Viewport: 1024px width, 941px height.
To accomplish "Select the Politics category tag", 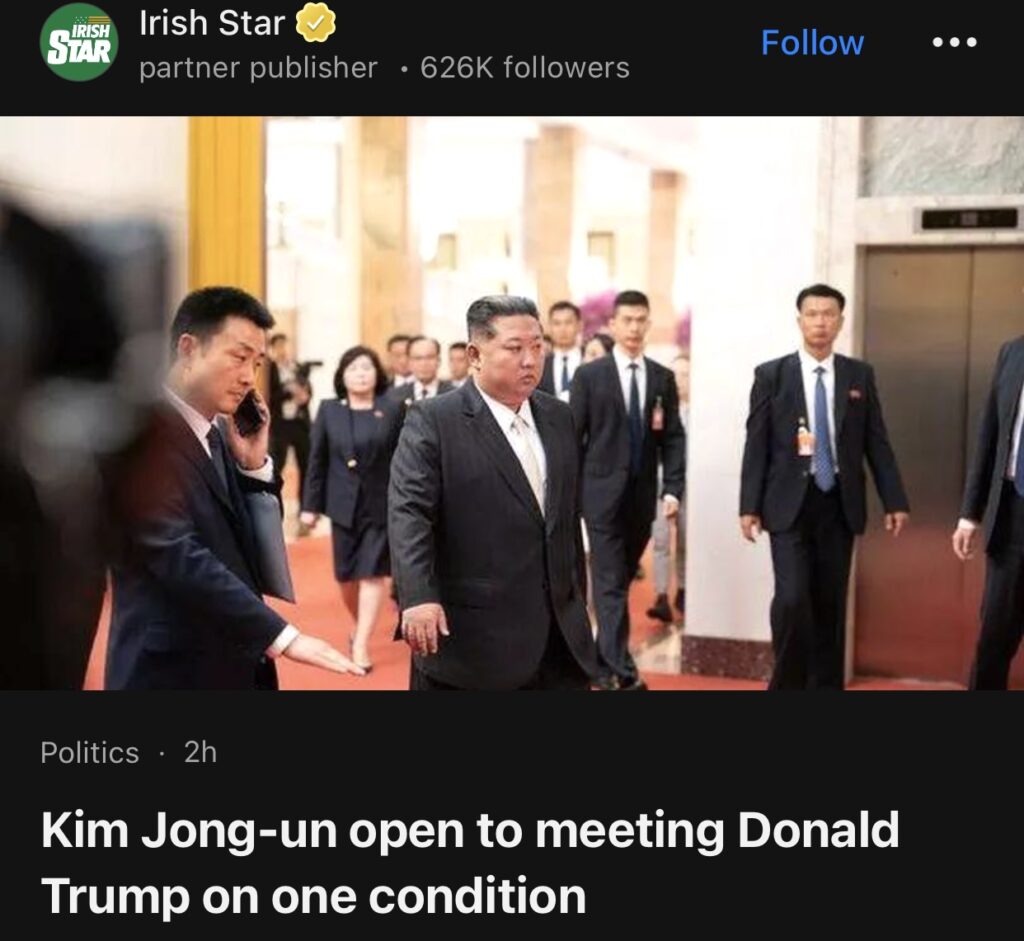I will point(89,753).
